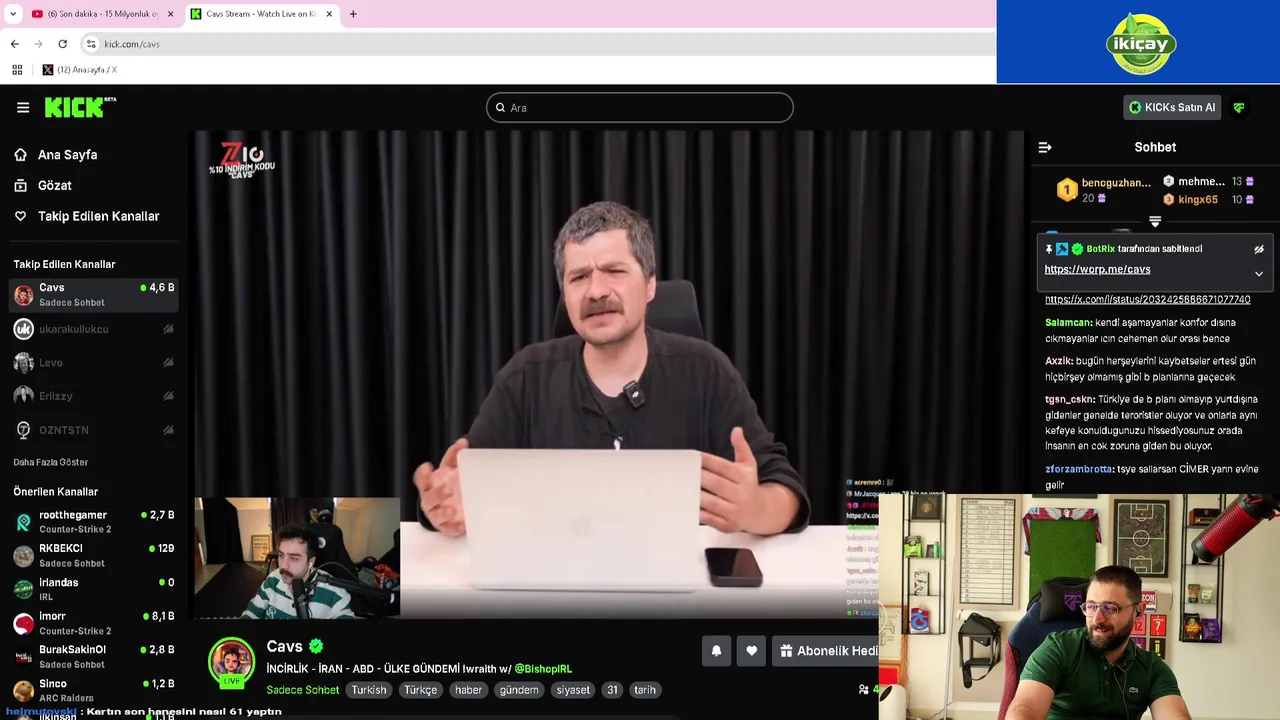1280x720 pixels.
Task: Collapse the Sohbet chat panel
Action: click(x=1045, y=147)
